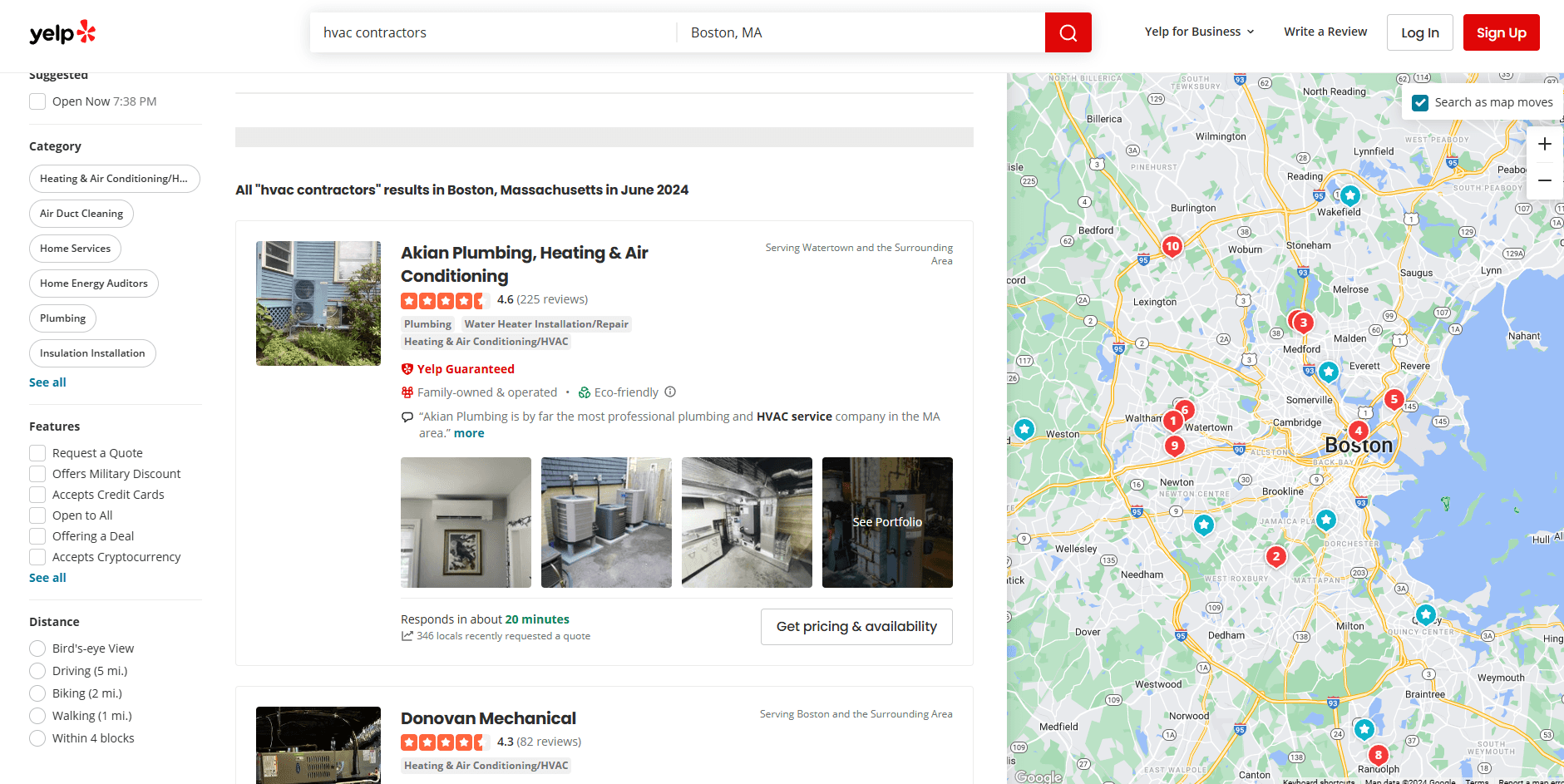
Task: Expand See all under Category
Action: coord(47,382)
